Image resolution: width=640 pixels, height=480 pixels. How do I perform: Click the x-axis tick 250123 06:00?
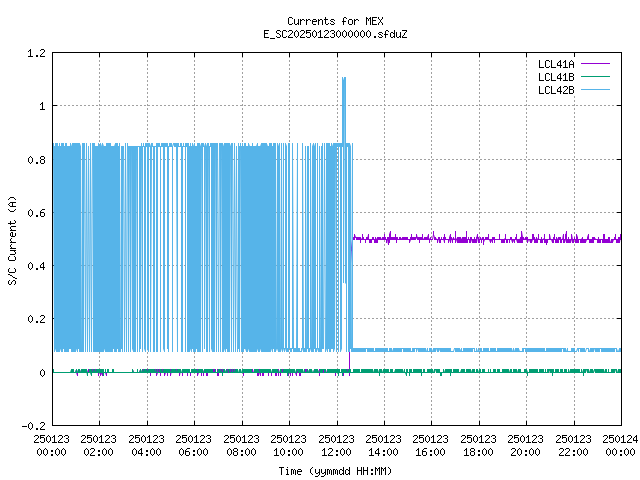point(193,445)
